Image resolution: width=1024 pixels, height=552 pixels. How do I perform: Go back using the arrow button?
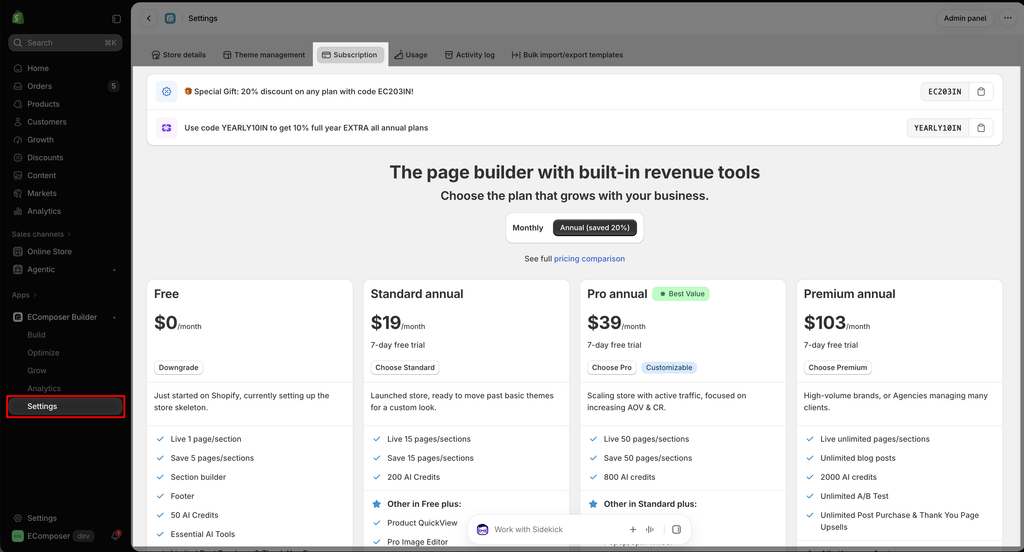coord(149,18)
